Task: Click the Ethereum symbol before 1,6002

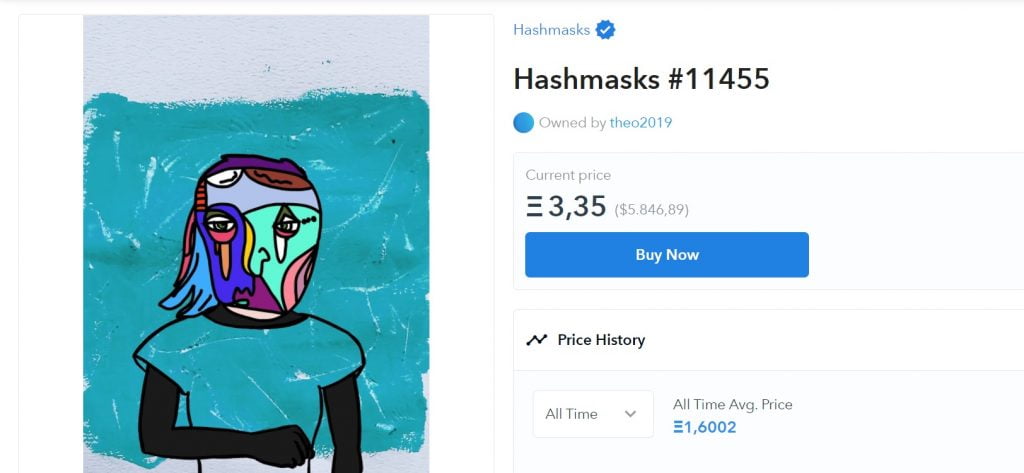Action: [x=678, y=427]
